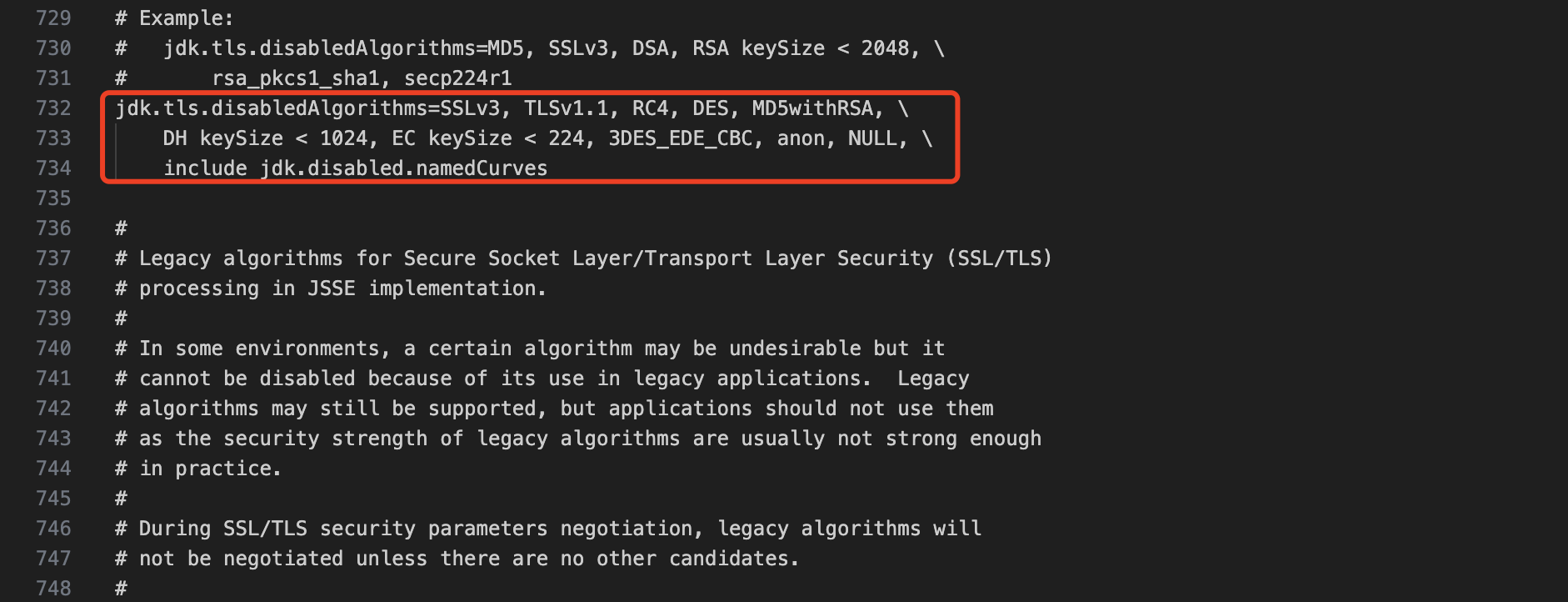
Task: Click line number 729 in the gutter
Action: [53, 18]
